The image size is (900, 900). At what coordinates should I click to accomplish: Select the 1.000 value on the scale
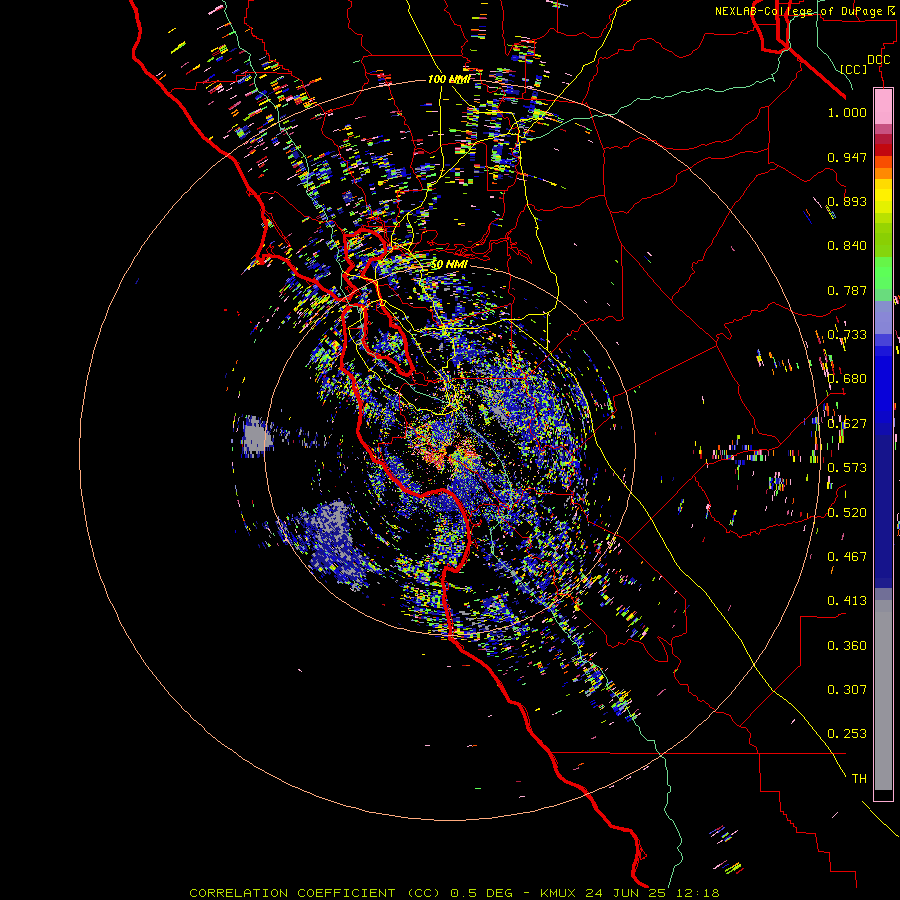point(847,113)
